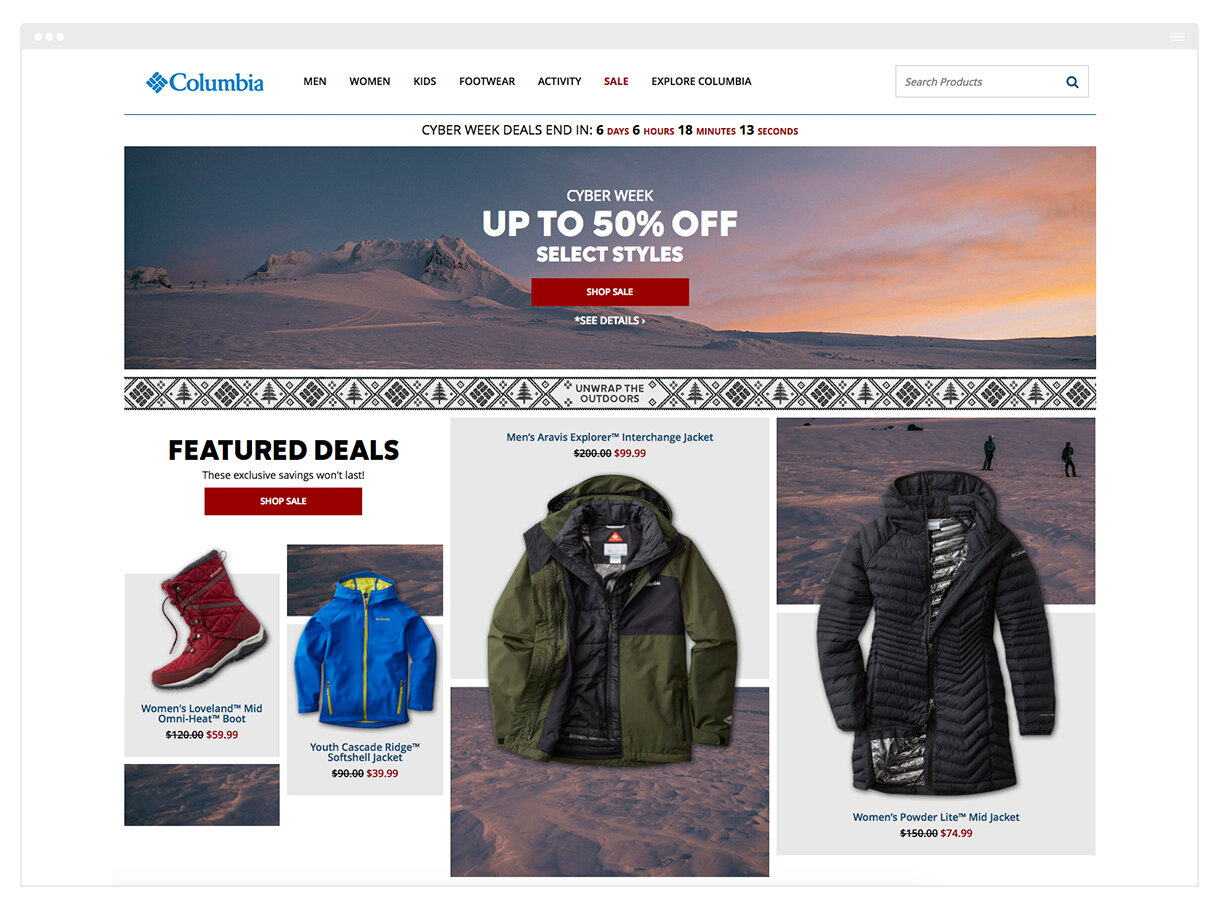Open the EXPLORE COLUMBIA menu
Image resolution: width=1220 pixels, height=900 pixels.
(x=701, y=82)
